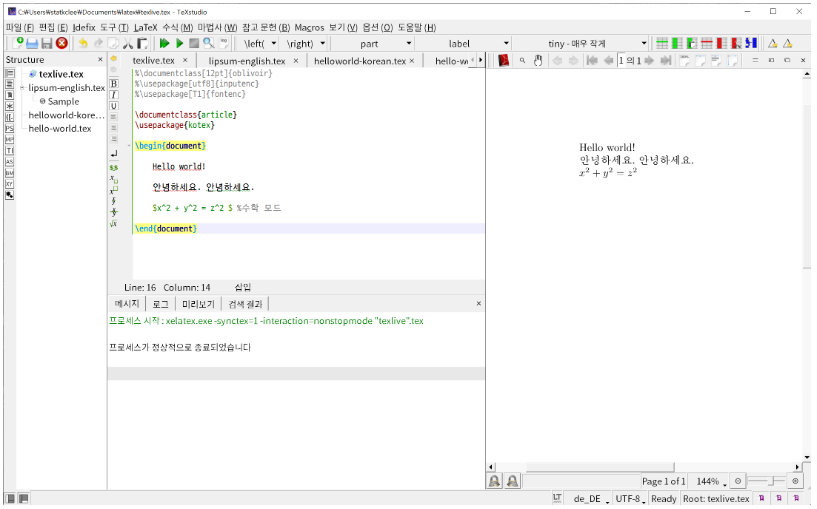Jump to last PDF page arrow
The height and width of the screenshot is (509, 817).
665,60
